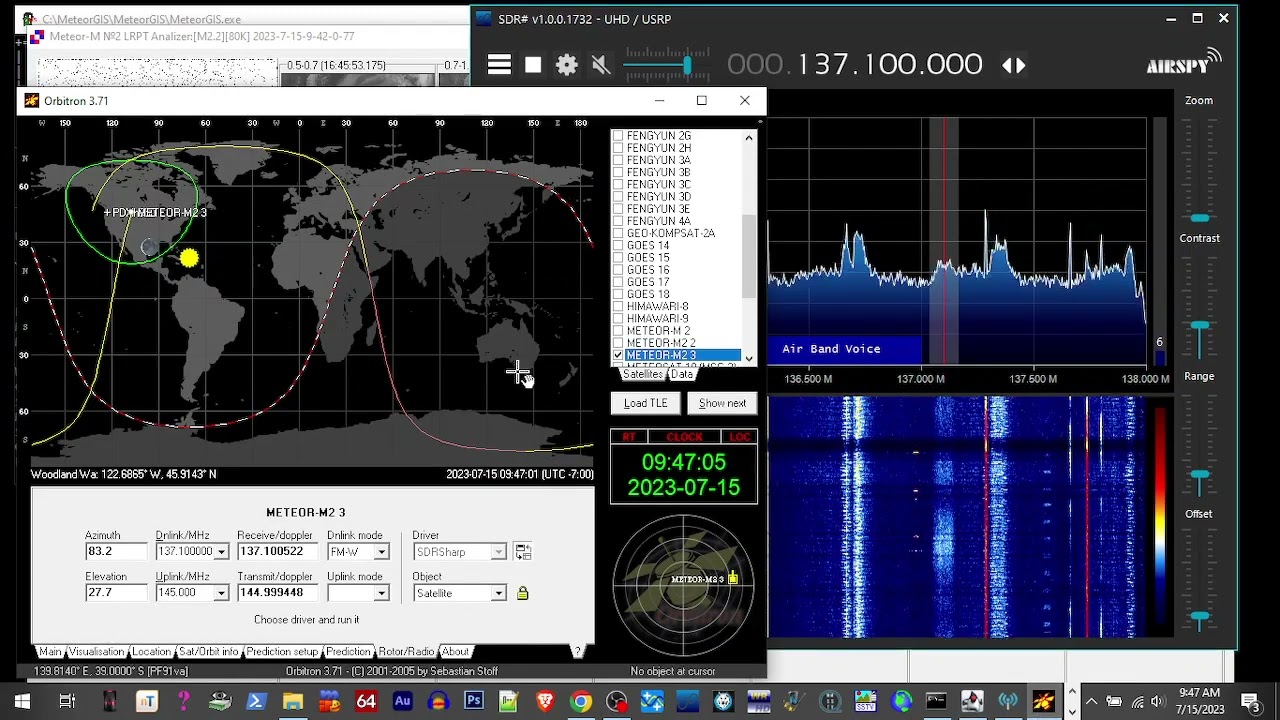Click the Receive/doppler frequency field
Image resolution: width=1280 pixels, height=720 pixels.
(x=276, y=552)
